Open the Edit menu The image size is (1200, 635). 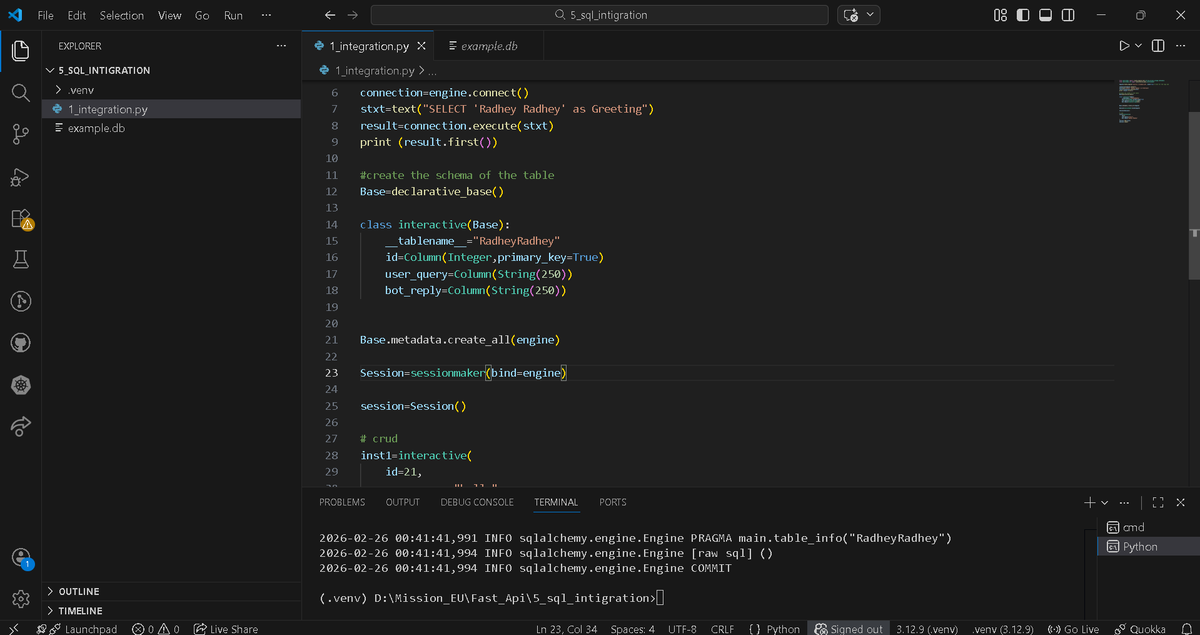76,15
